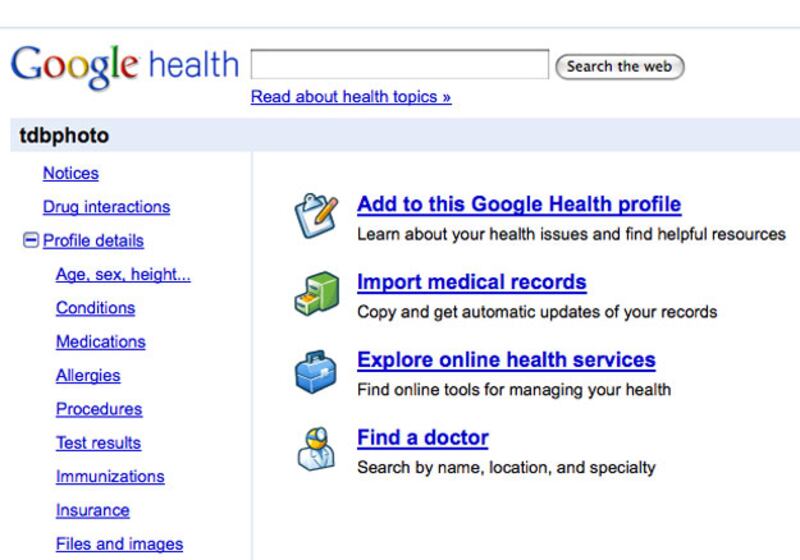Open Age, sex, height profile section
The width and height of the screenshot is (800, 560).
(123, 274)
